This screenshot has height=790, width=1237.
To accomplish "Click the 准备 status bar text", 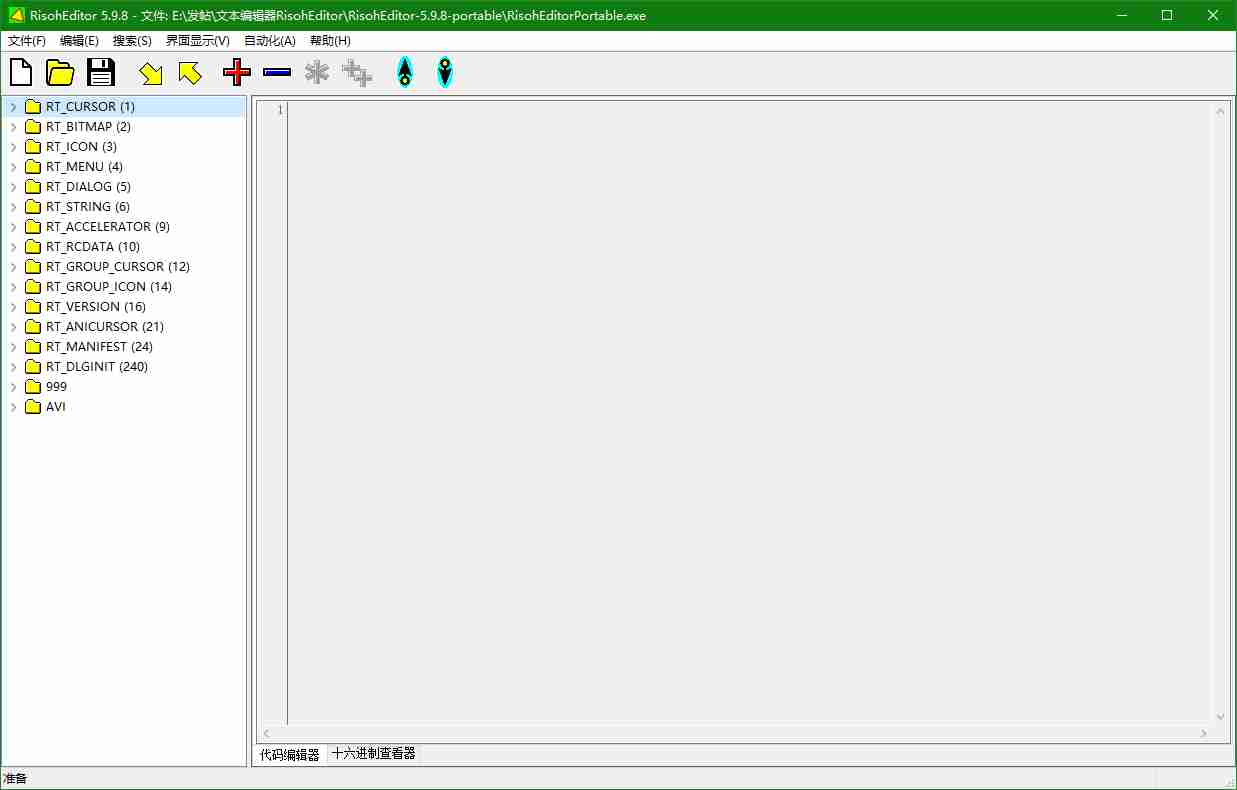I will click(x=15, y=778).
